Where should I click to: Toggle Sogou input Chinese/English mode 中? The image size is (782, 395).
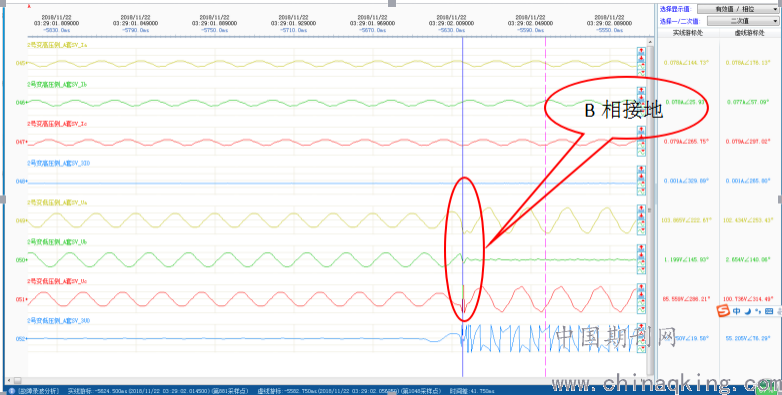pos(737,311)
